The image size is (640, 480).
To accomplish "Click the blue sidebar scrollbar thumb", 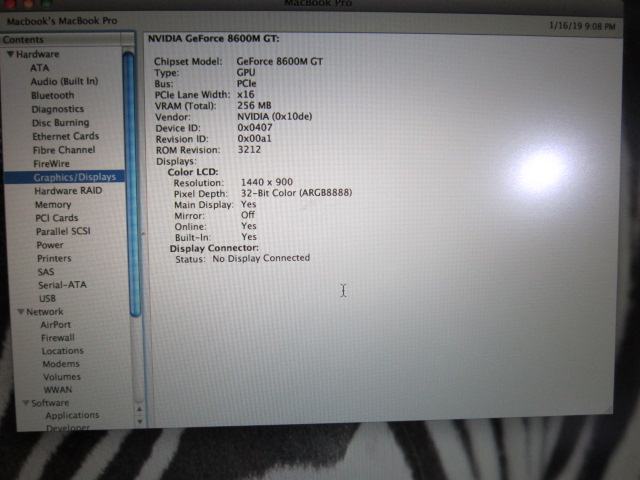I will tap(131, 184).
